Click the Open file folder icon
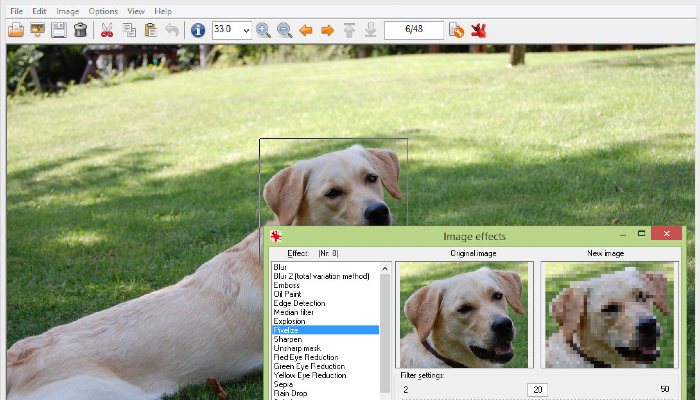 16,30
